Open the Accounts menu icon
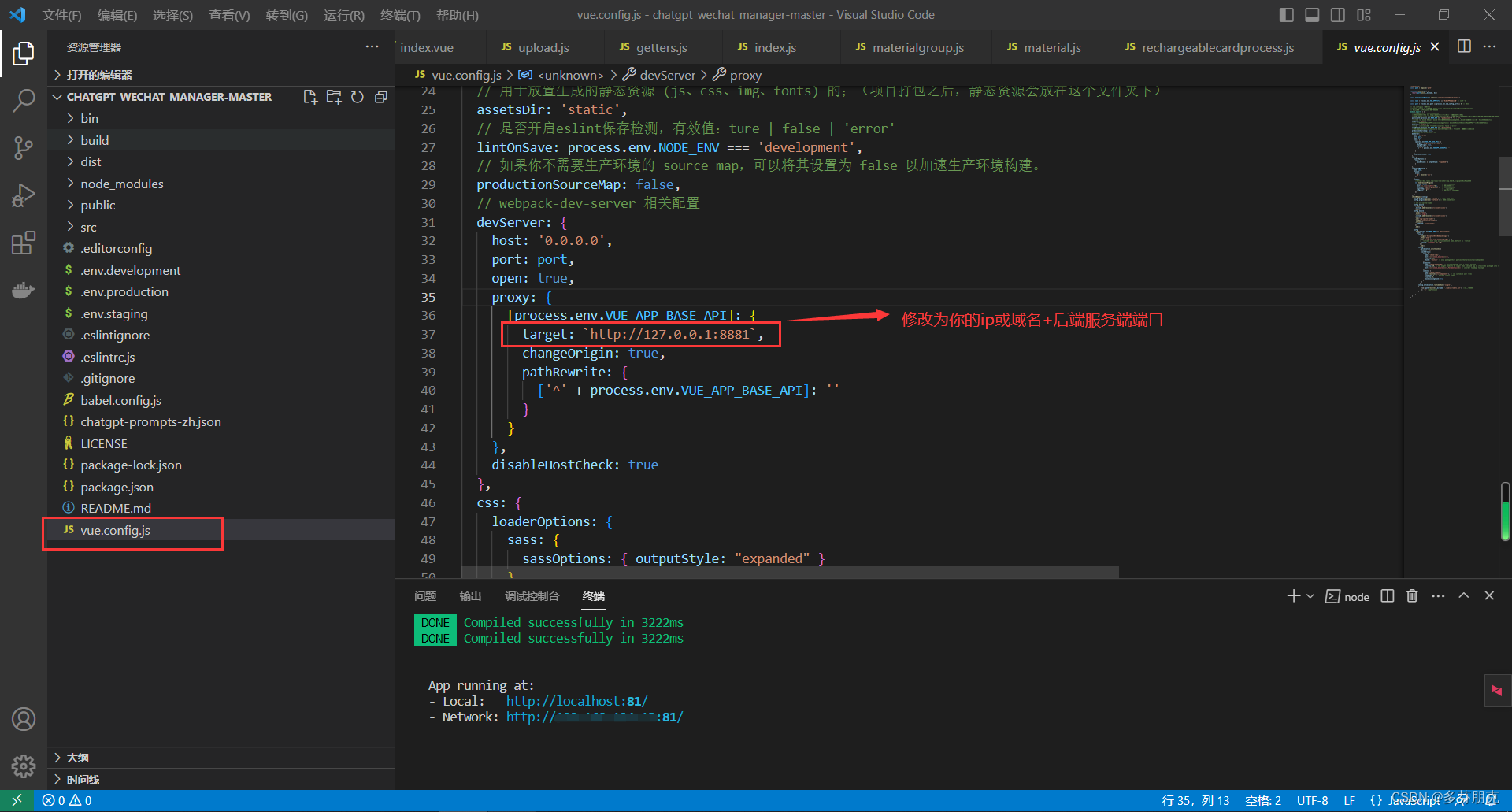 tap(24, 719)
